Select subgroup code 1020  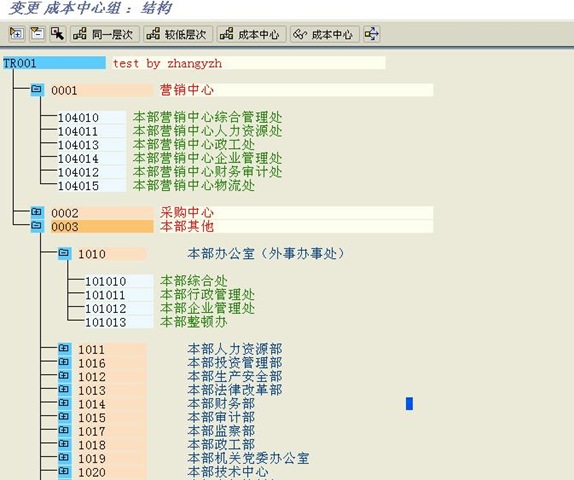pyautogui.click(x=112, y=472)
